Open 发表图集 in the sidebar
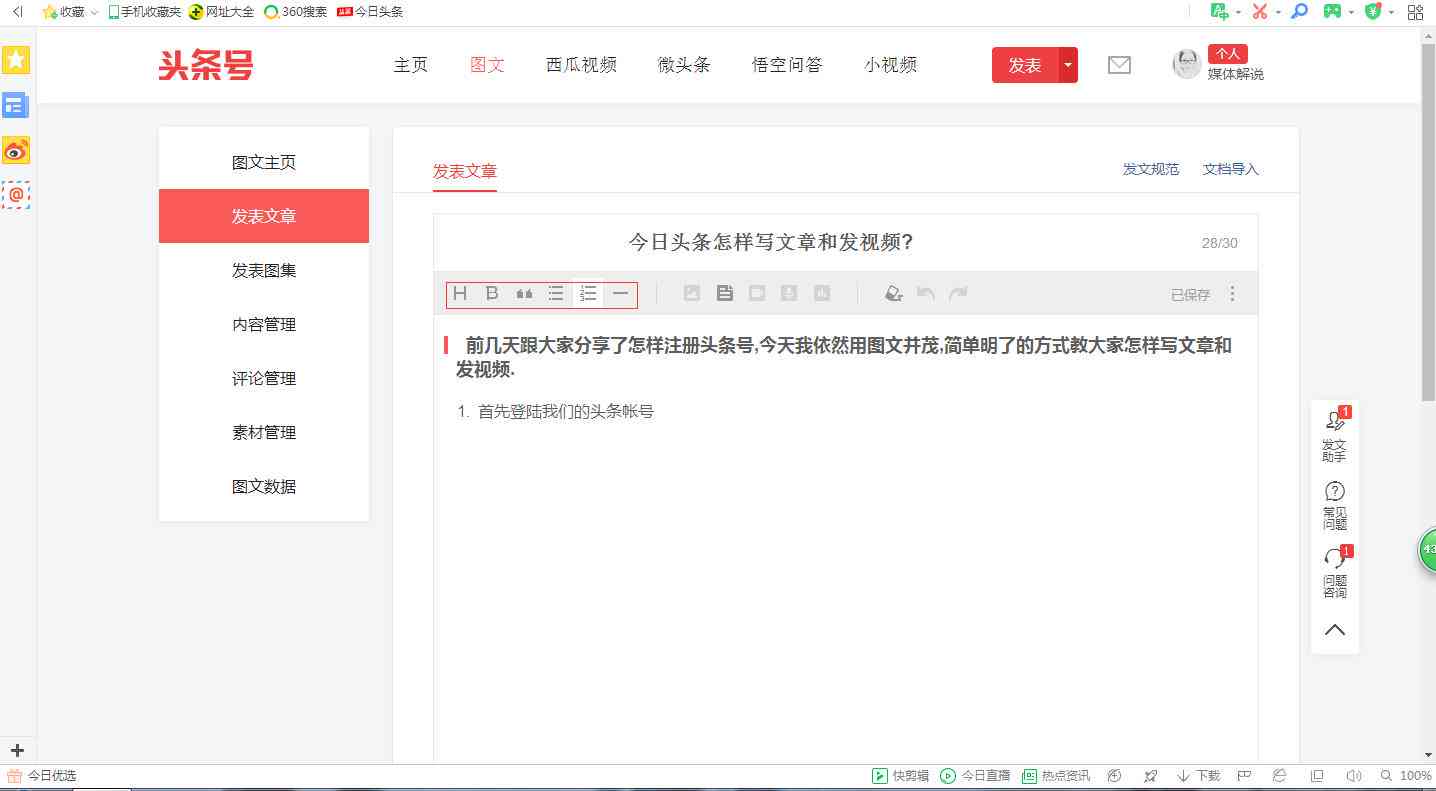Screen dimensions: 1436x791 [264, 270]
